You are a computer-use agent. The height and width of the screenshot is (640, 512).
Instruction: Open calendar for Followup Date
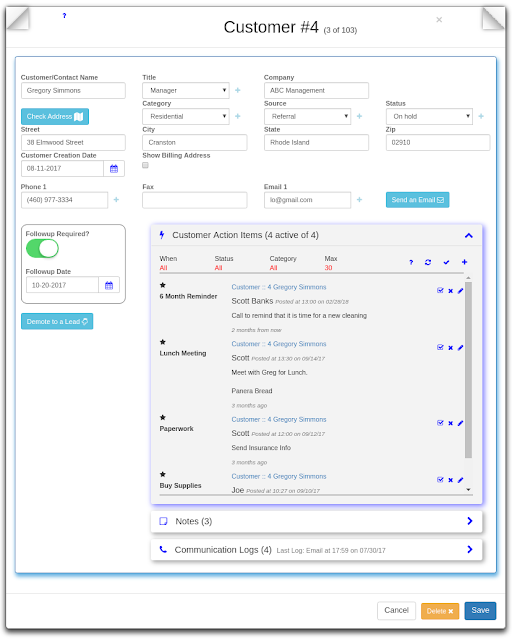(x=109, y=285)
